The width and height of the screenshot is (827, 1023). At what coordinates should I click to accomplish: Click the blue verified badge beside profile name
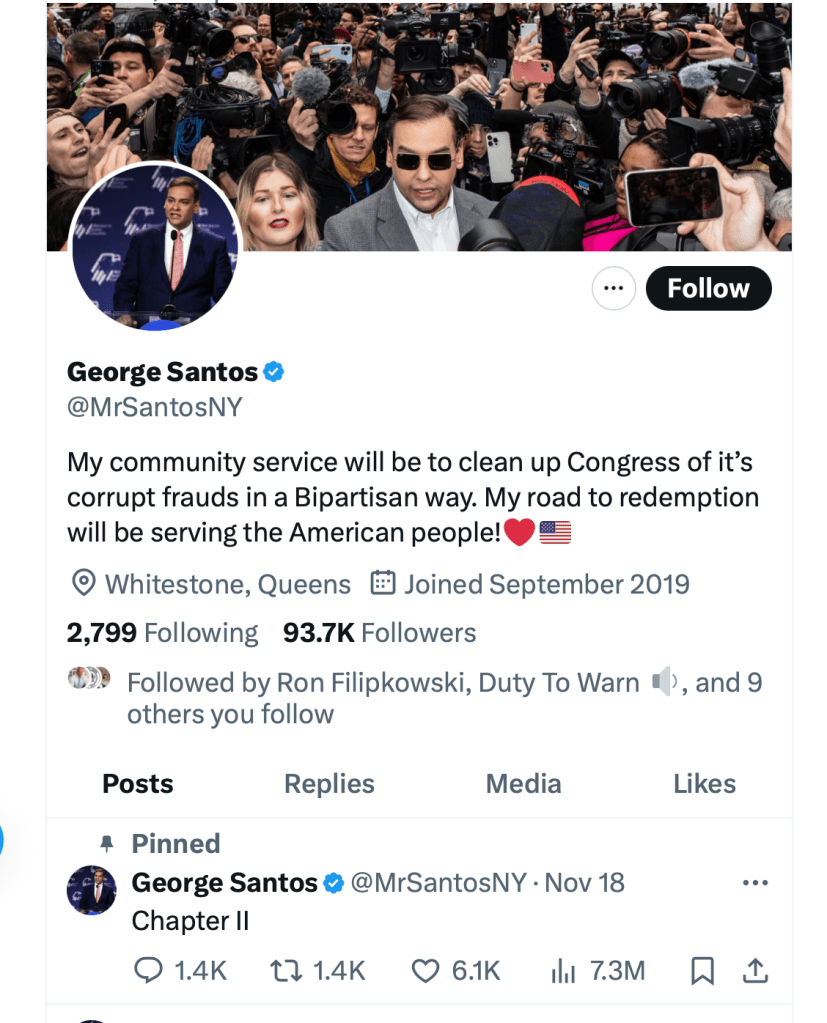click(273, 372)
